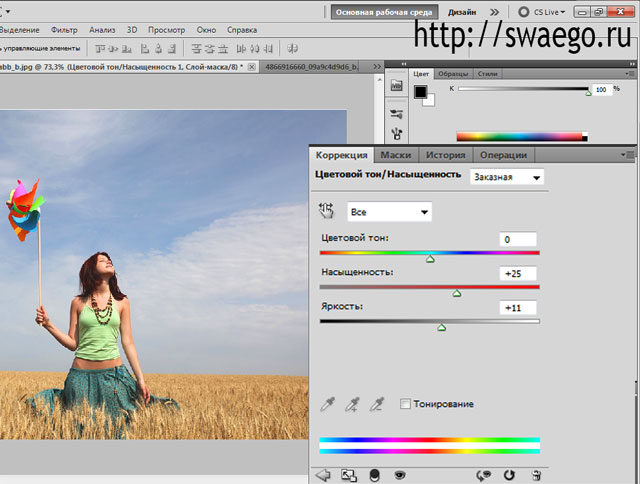Show more workspaces chevron
Image resolution: width=640 pixels, height=484 pixels.
tap(495, 12)
